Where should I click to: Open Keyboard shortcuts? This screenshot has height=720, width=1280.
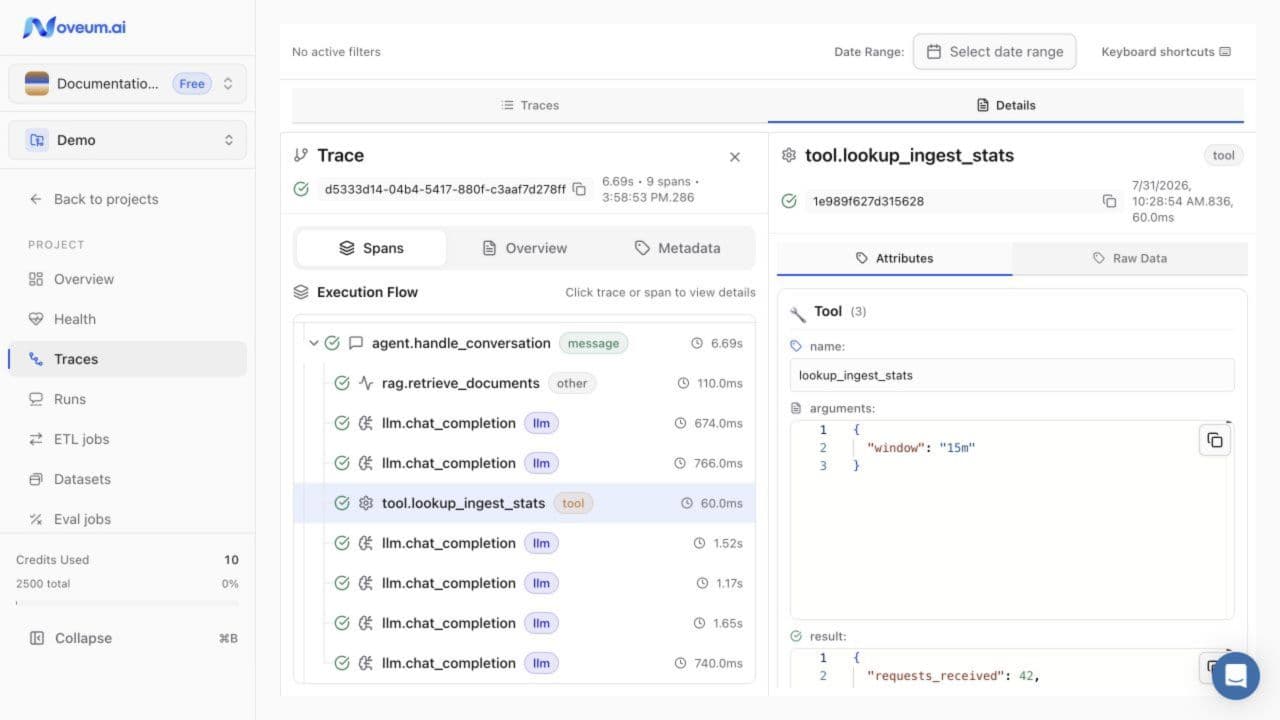(x=1166, y=52)
